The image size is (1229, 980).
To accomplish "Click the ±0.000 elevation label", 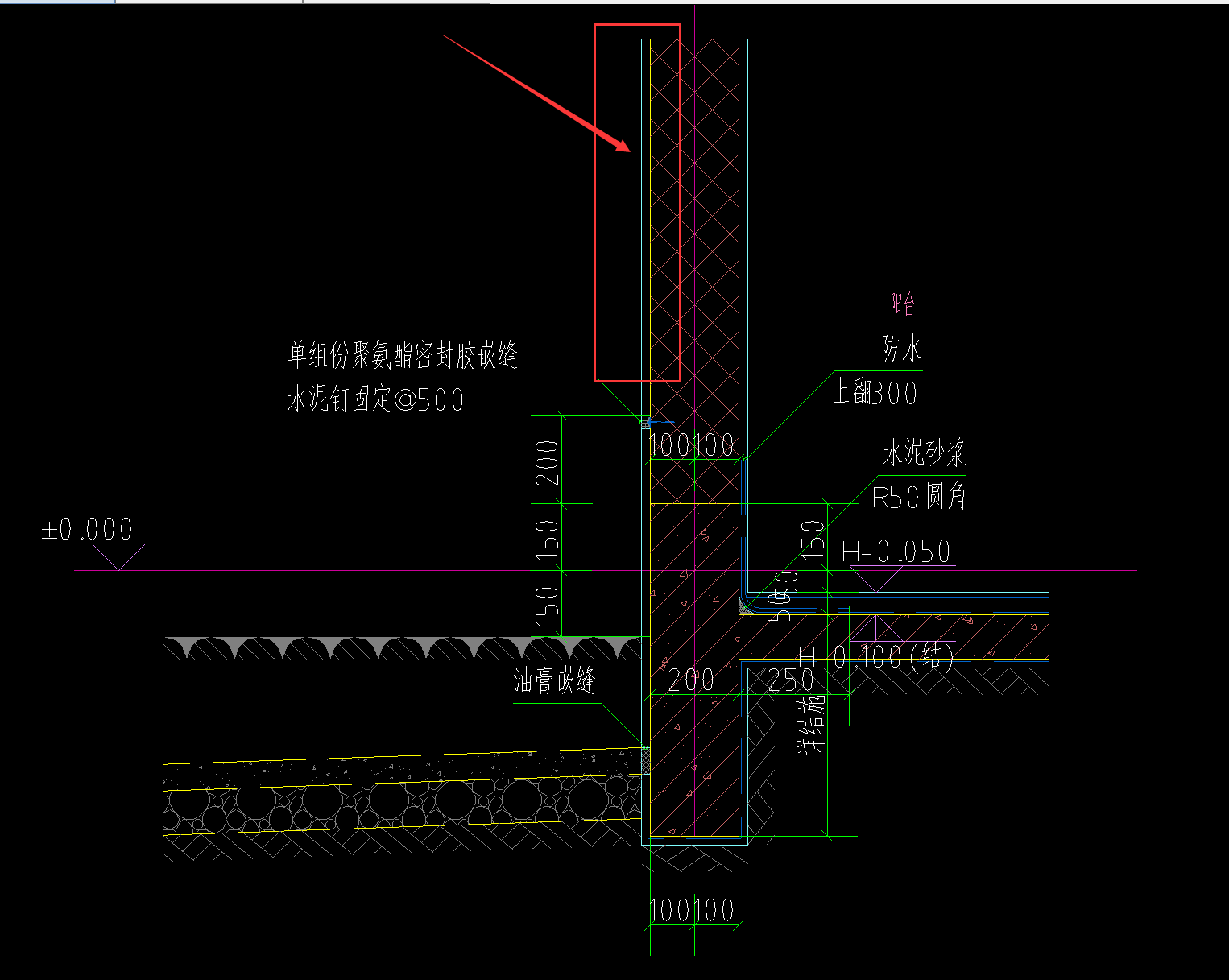I will click(x=87, y=530).
